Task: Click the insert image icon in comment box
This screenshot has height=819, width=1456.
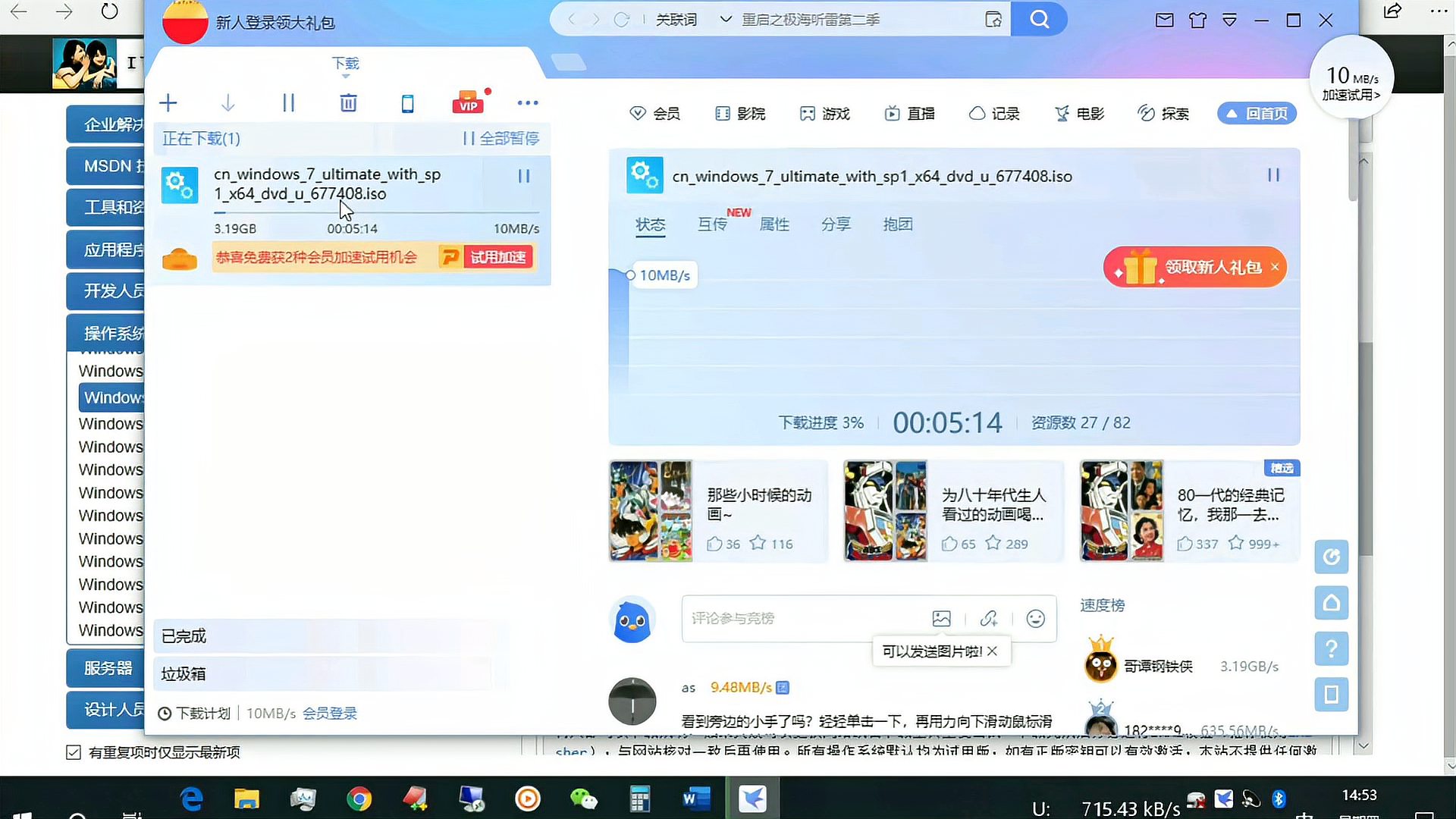Action: point(941,619)
